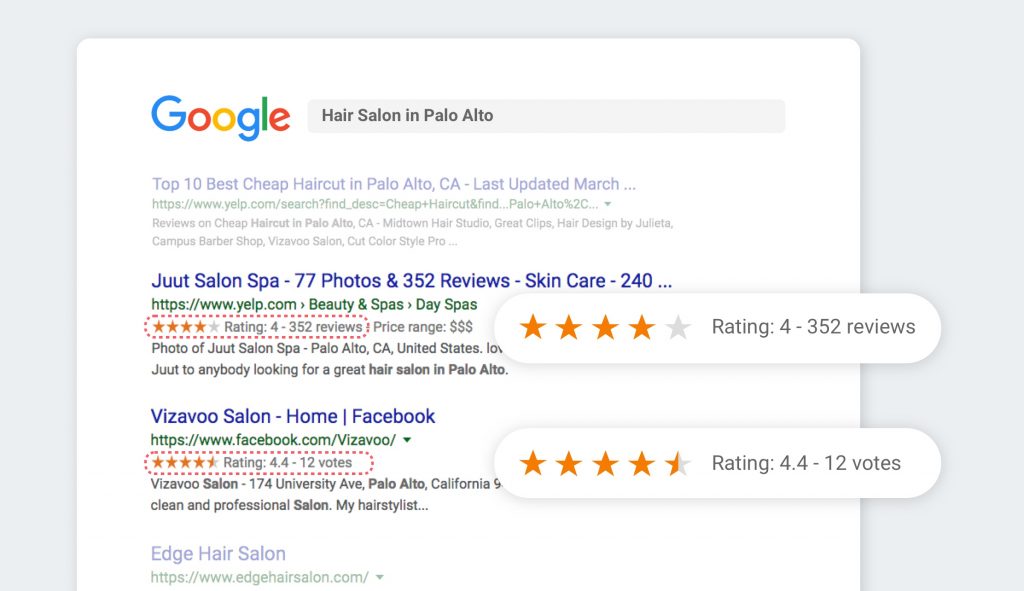Focus the search box containing Hair Salon in Palo Alto
The image size is (1024, 591).
(x=546, y=116)
